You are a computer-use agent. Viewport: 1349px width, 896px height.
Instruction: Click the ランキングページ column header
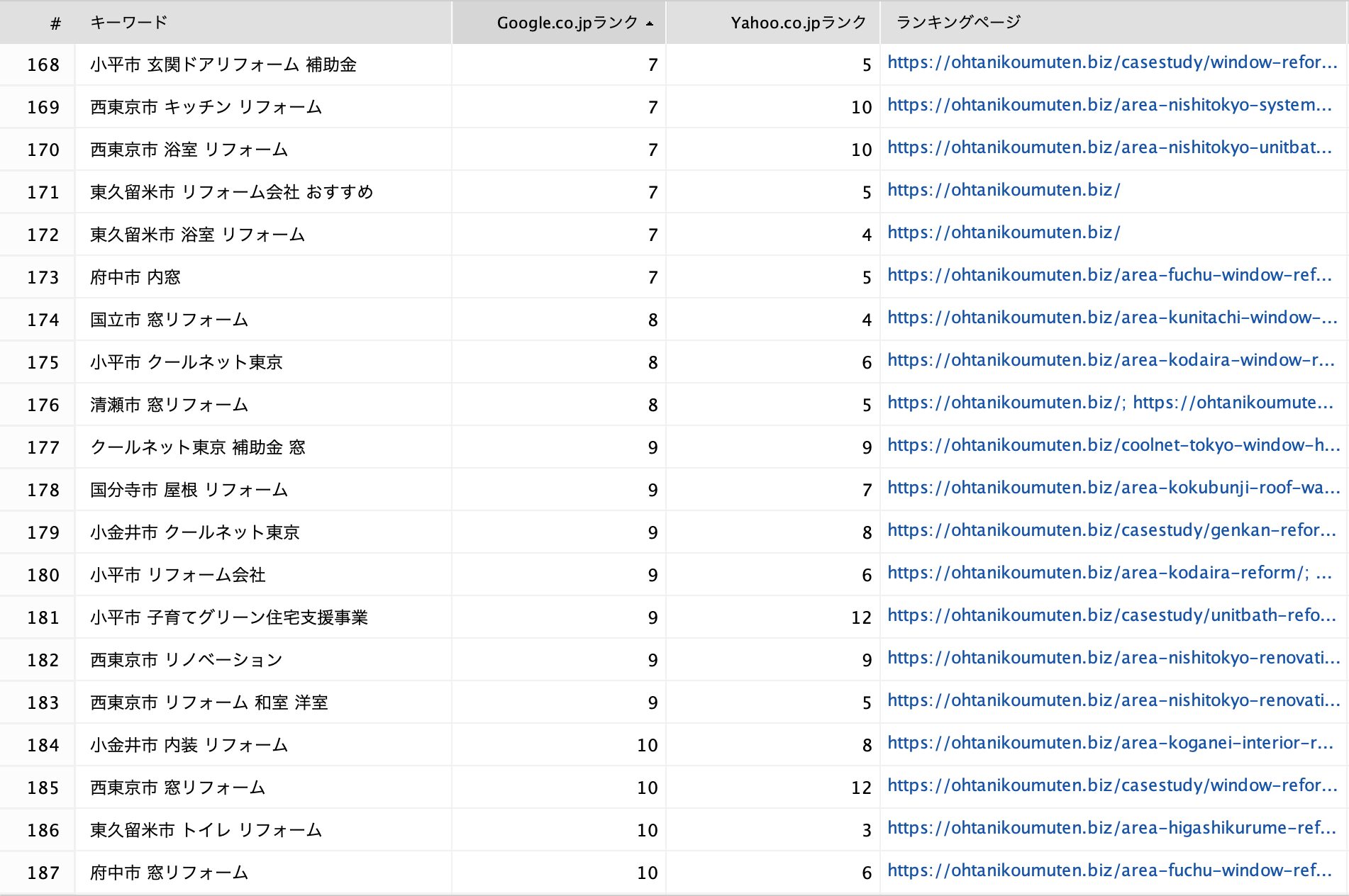958,23
